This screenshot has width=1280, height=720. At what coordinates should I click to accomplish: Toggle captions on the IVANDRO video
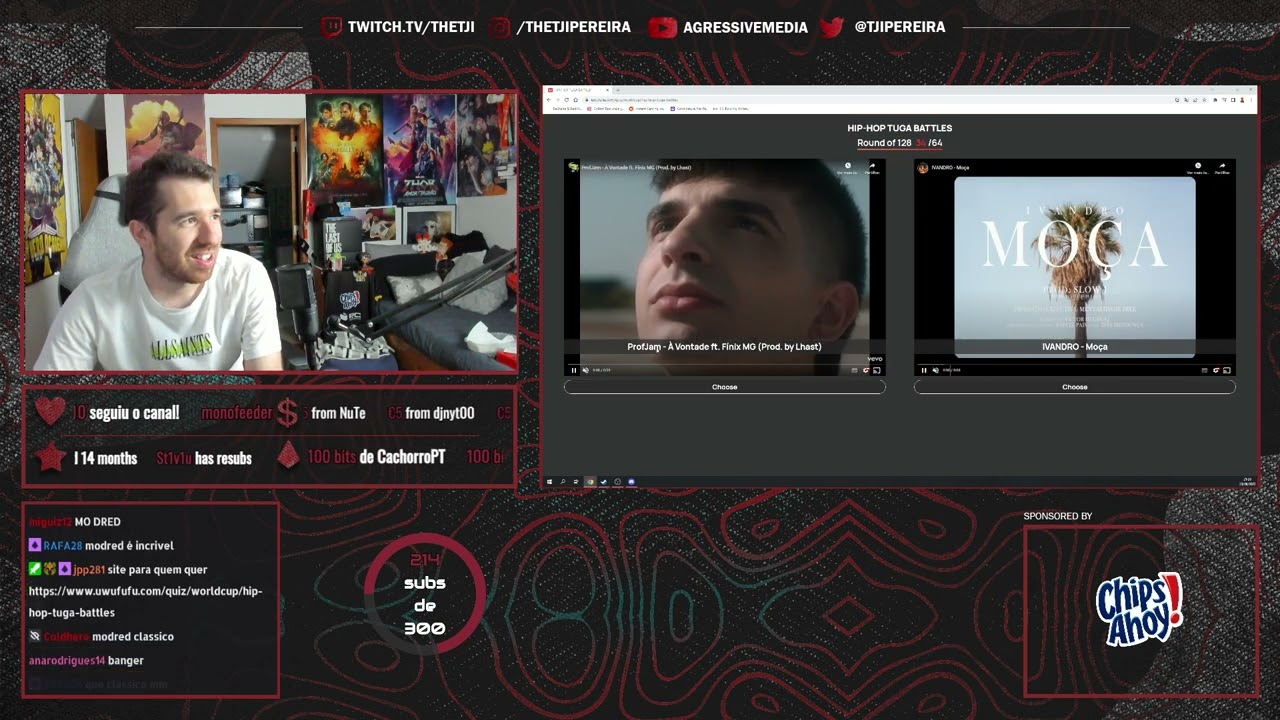pos(1204,370)
